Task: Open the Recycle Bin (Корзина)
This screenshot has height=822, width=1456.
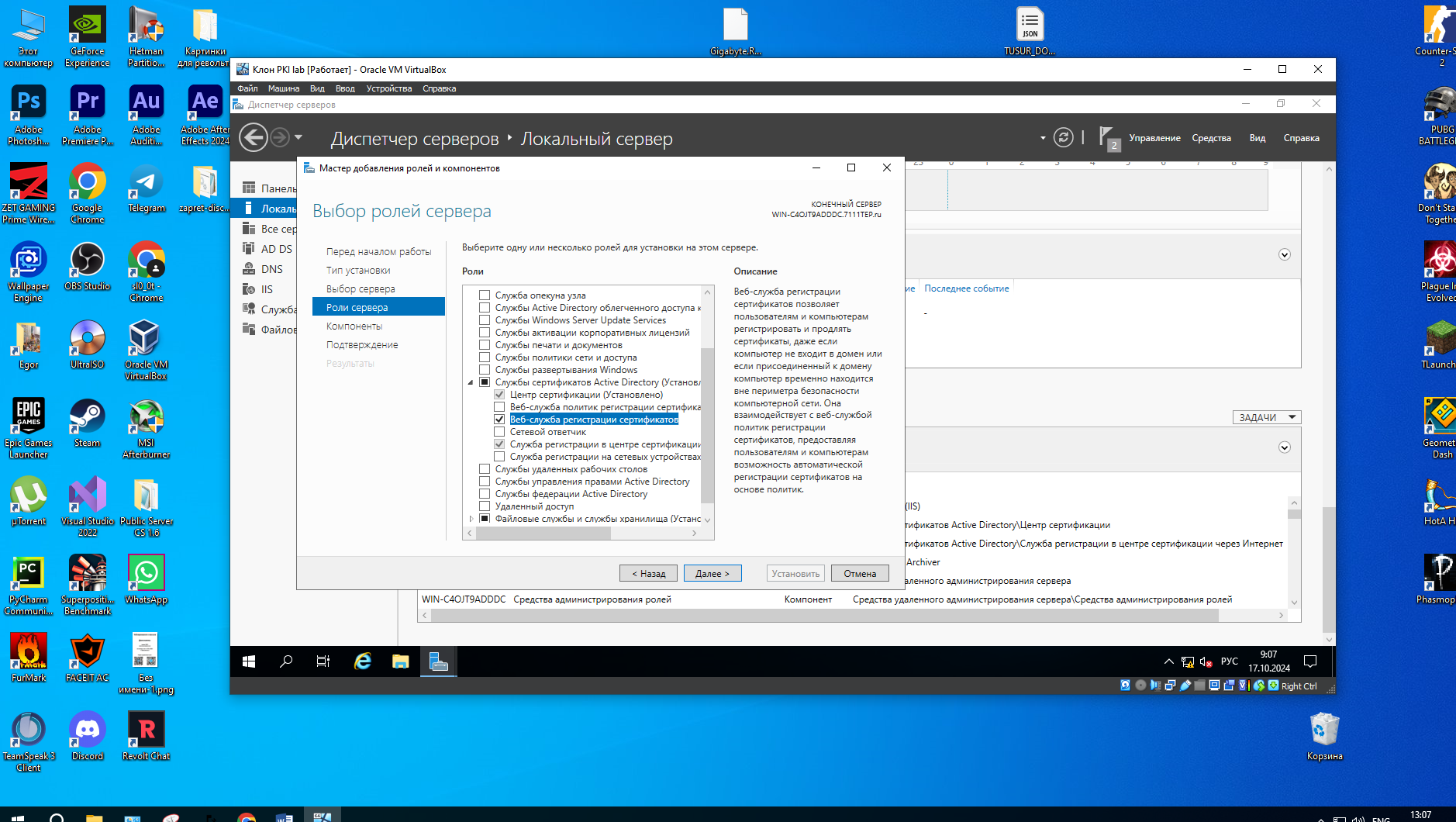Action: [x=1324, y=736]
